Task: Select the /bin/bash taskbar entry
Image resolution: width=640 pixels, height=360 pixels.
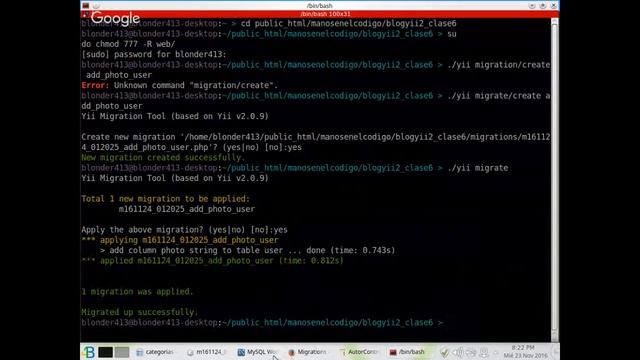Action: [407, 352]
